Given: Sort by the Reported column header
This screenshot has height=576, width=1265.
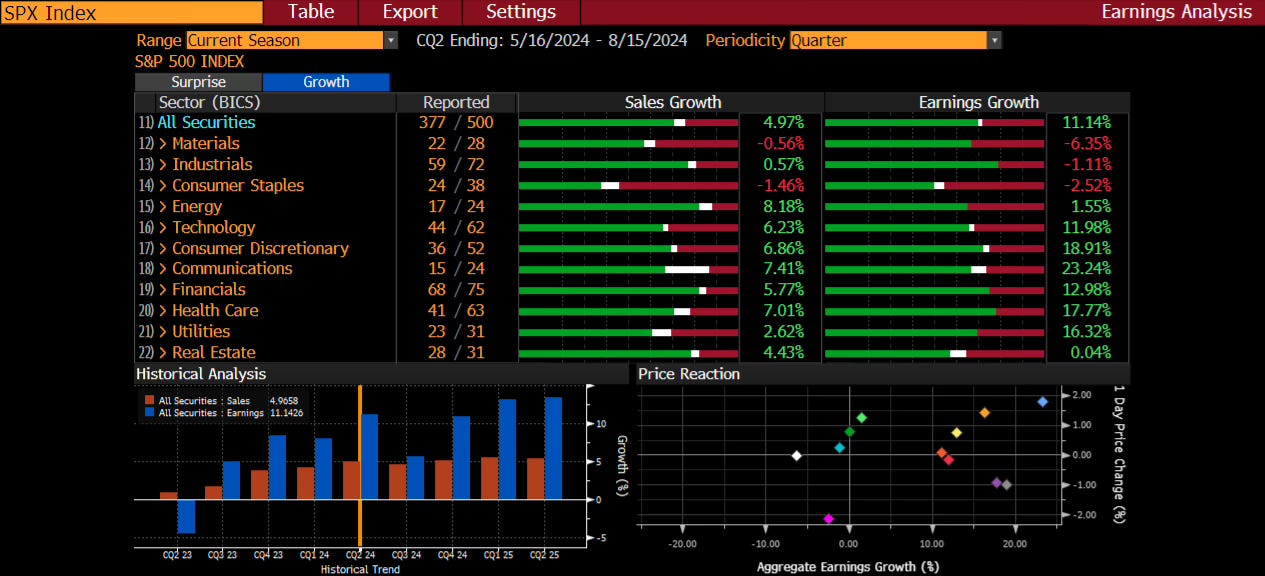Looking at the screenshot, I should [x=456, y=102].
